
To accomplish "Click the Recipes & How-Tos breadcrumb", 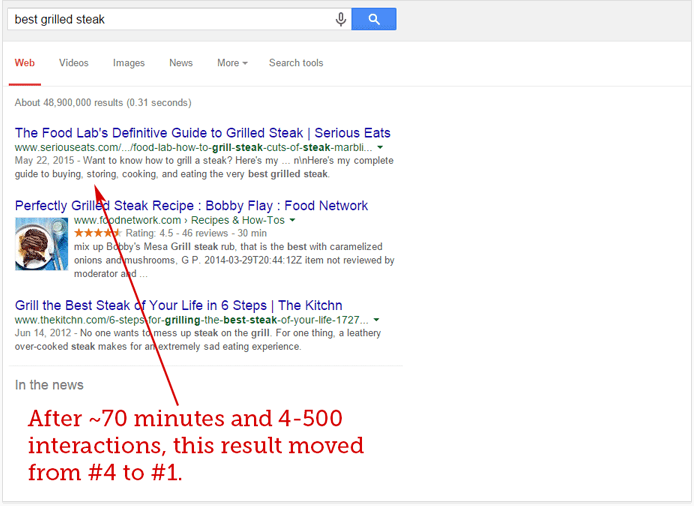I will pyautogui.click(x=238, y=220).
